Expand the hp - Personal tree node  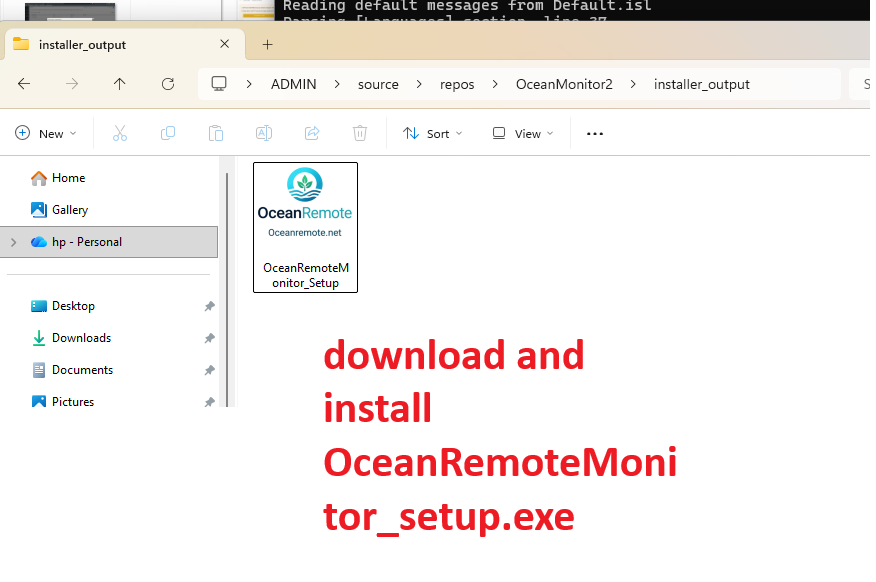14,242
